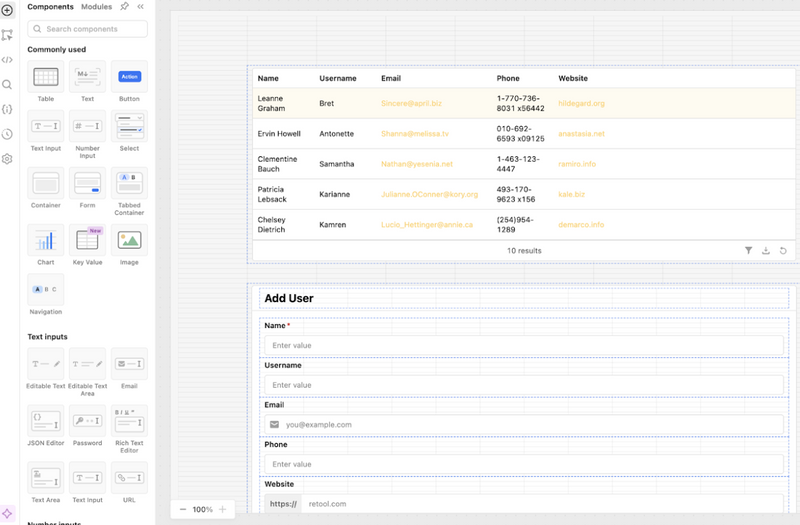
Task: Select the Ervin Howell table row
Action: 524,134
